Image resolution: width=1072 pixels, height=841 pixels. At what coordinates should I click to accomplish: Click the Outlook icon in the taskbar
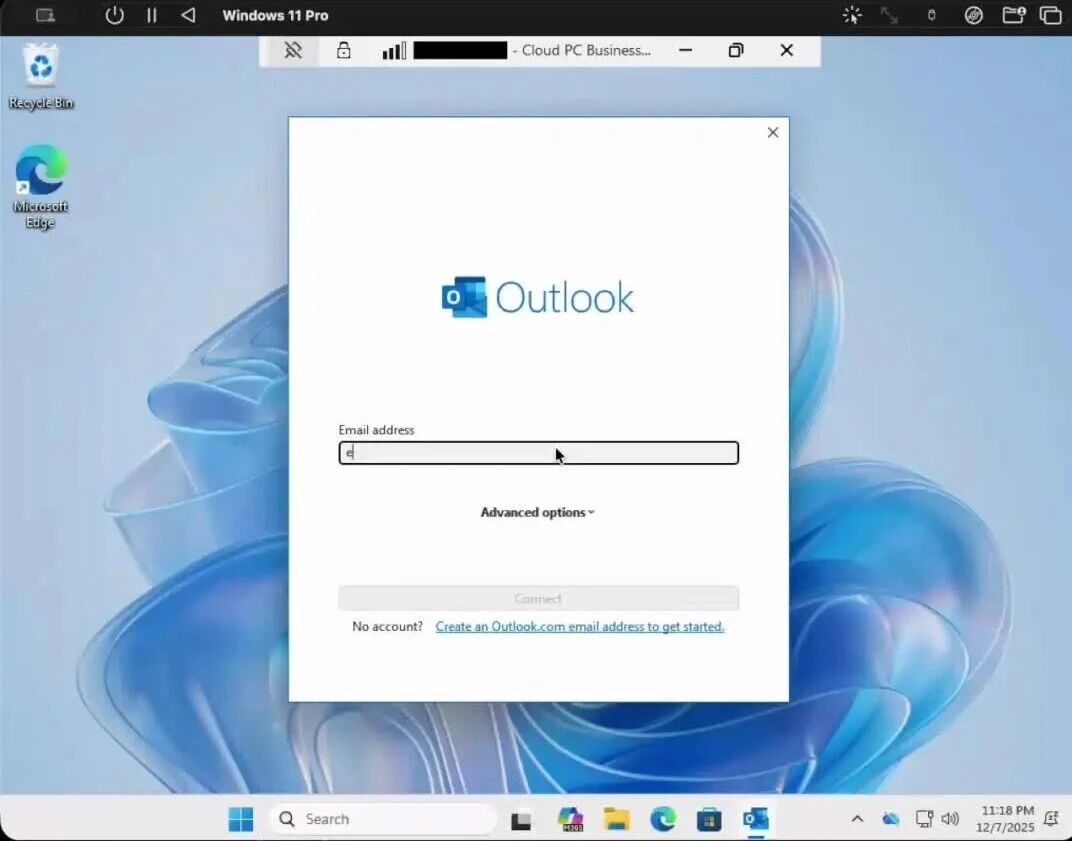(x=755, y=818)
